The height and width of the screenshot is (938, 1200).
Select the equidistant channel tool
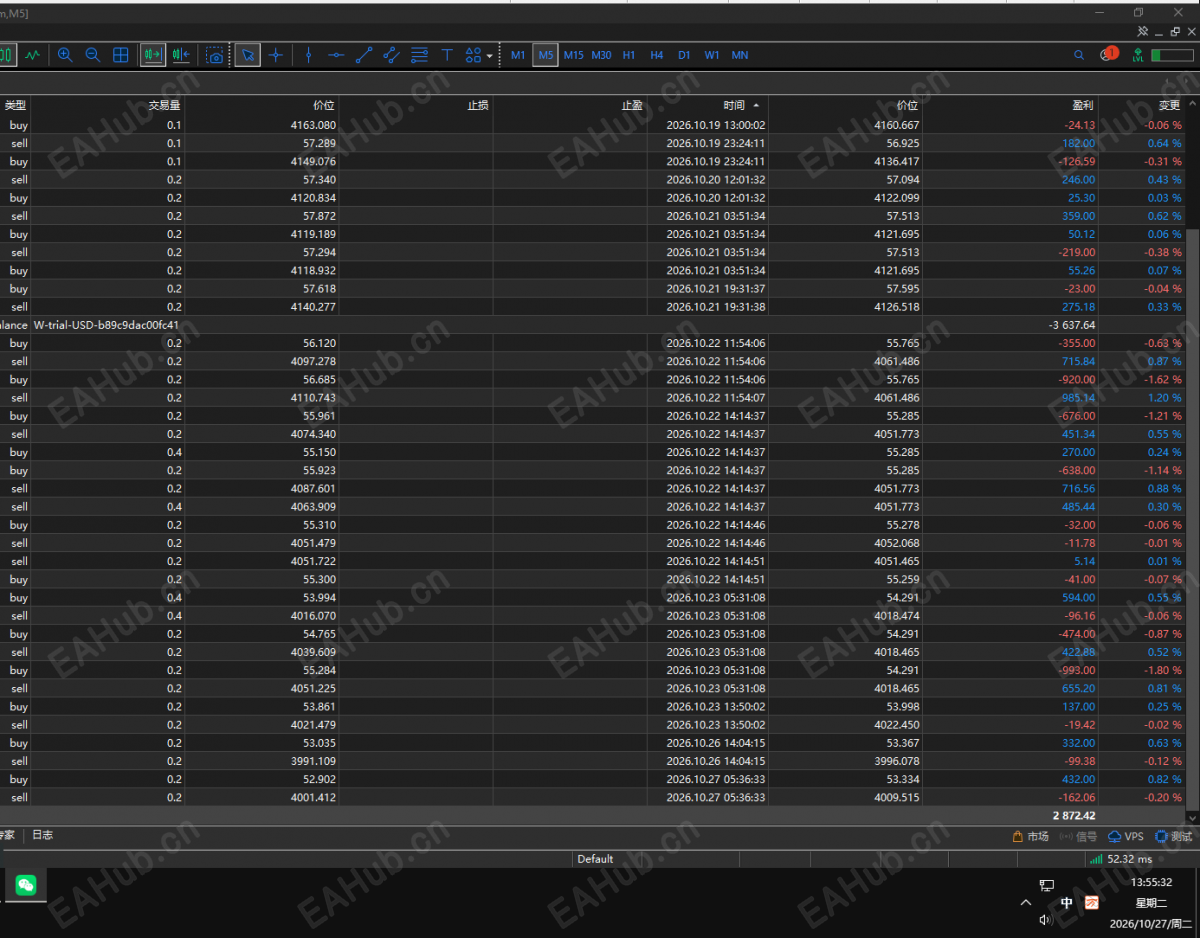pos(392,55)
